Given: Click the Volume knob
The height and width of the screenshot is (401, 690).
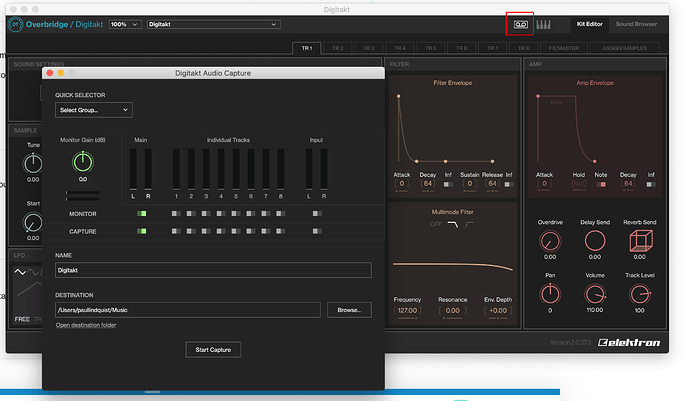Looking at the screenshot, I should (x=595, y=294).
